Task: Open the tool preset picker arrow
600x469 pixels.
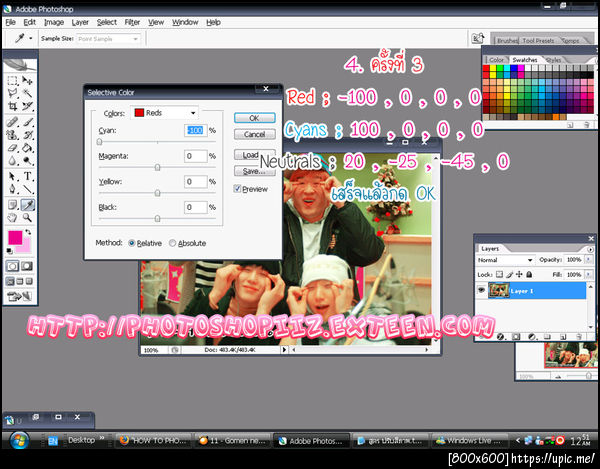Action: pos(31,39)
